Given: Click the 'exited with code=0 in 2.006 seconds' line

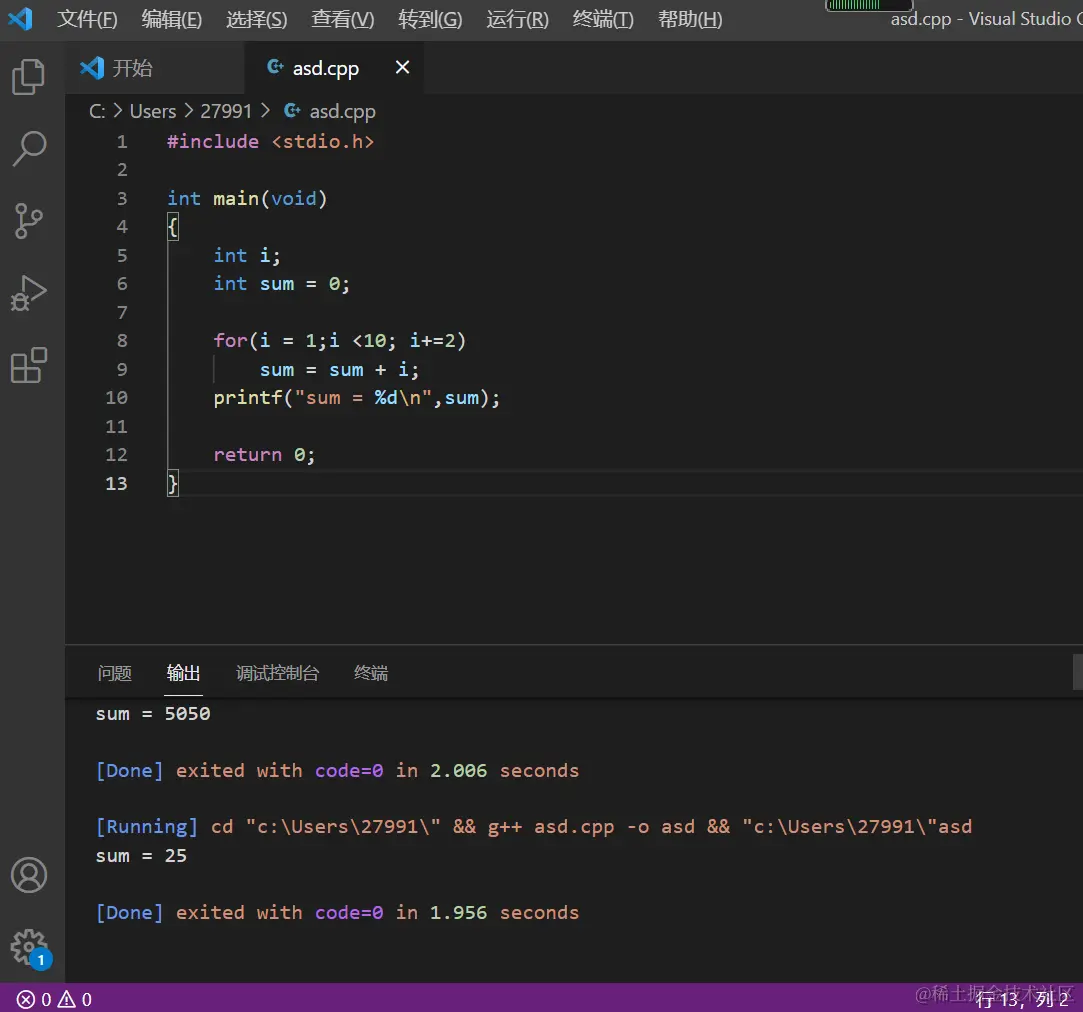Looking at the screenshot, I should [x=377, y=770].
